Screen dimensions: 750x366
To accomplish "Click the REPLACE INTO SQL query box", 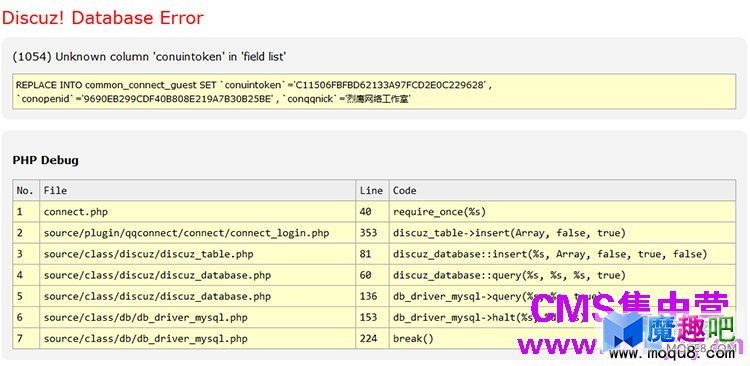I will pos(374,92).
